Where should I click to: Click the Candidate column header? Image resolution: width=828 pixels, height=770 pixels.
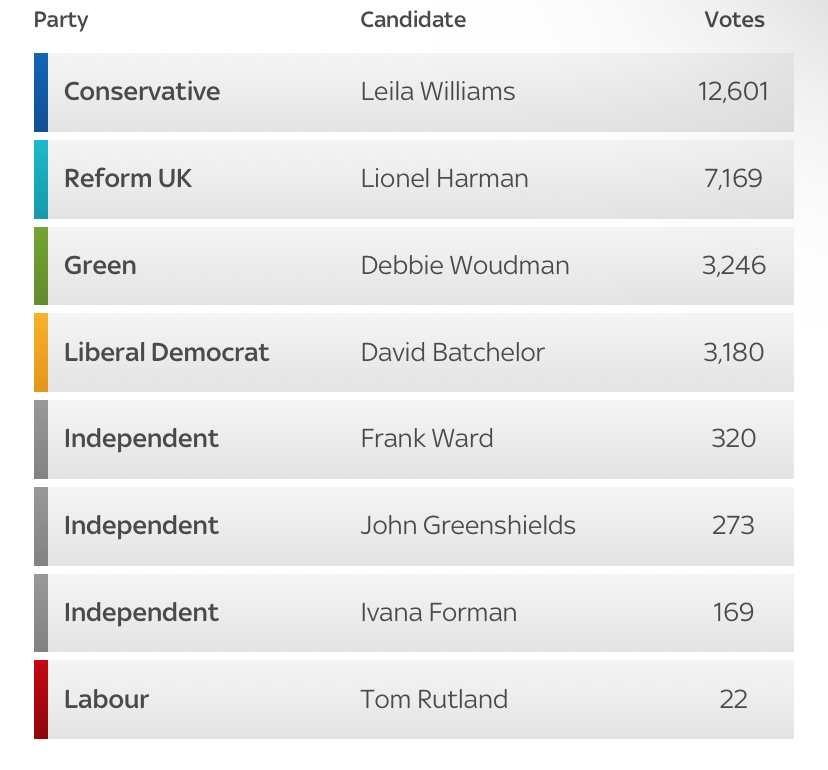pyautogui.click(x=413, y=20)
